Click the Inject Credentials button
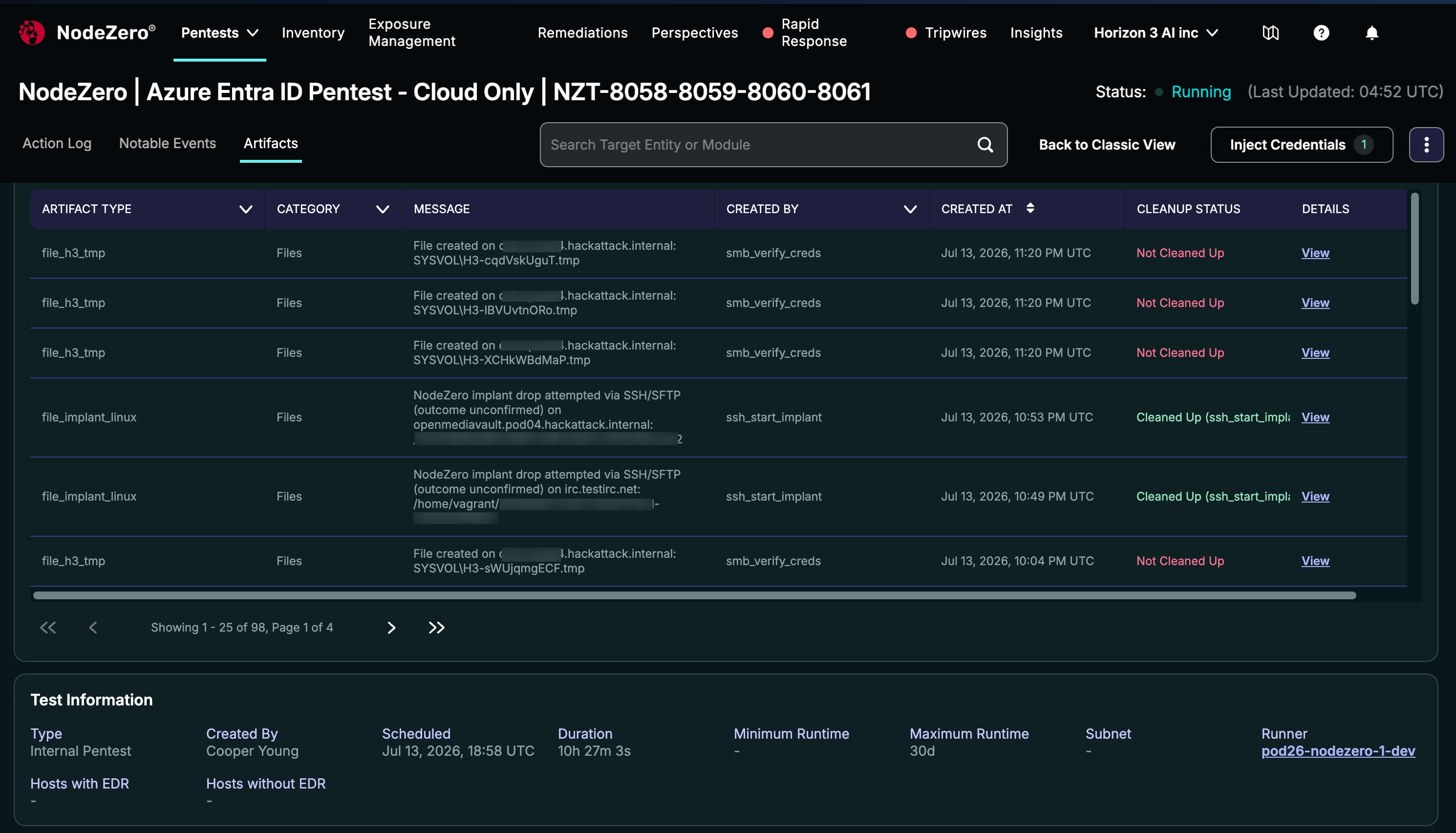 pos(1301,145)
